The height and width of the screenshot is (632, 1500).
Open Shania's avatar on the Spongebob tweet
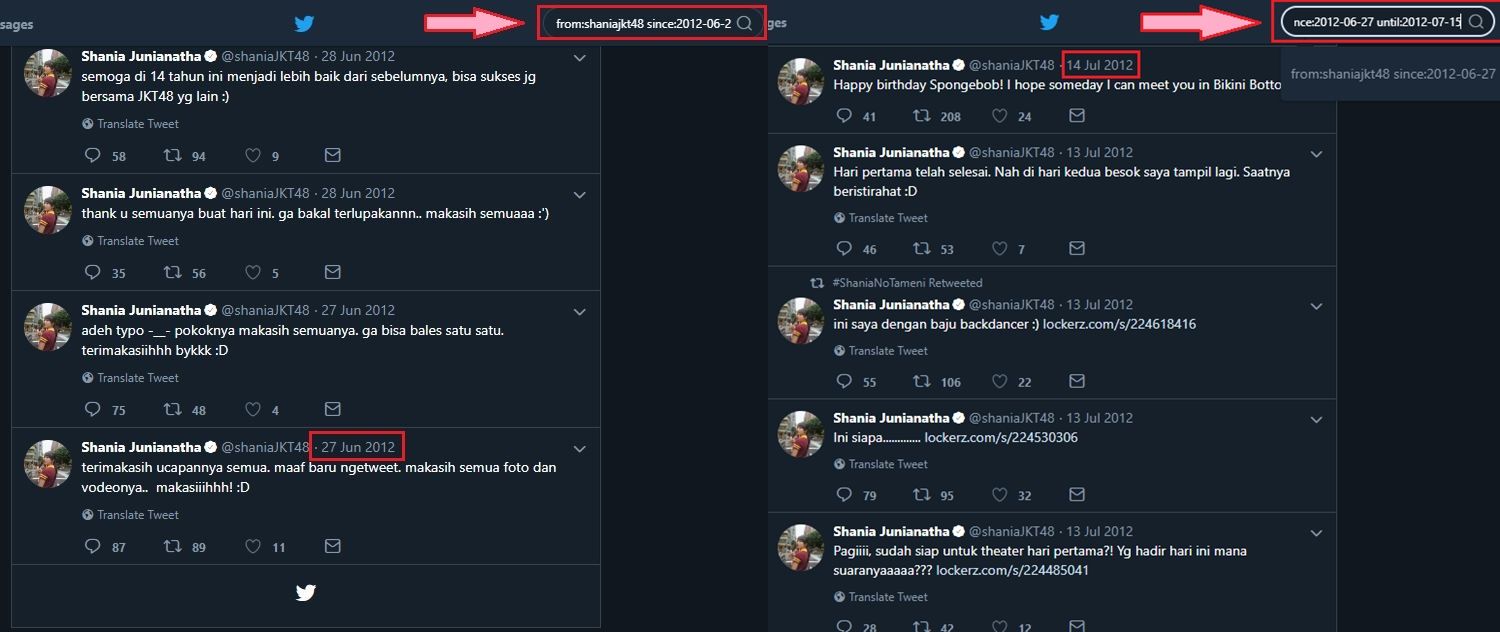click(800, 81)
